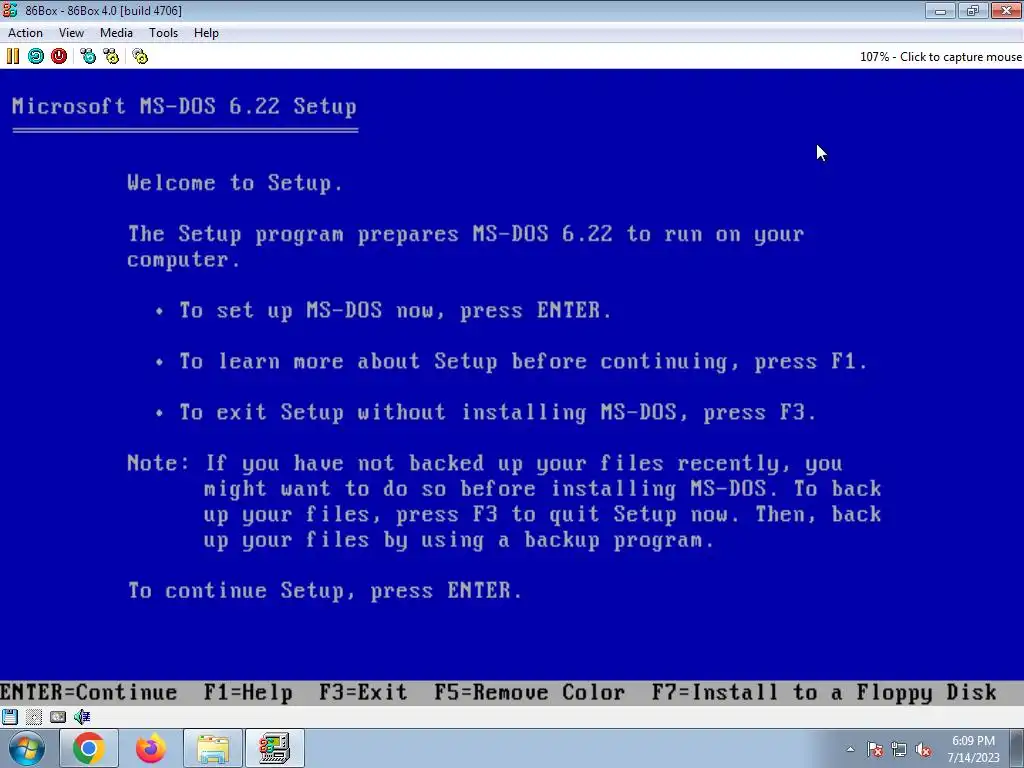Click the 'Welcome to Setup.' line
This screenshot has width=1024, height=768.
(x=235, y=183)
